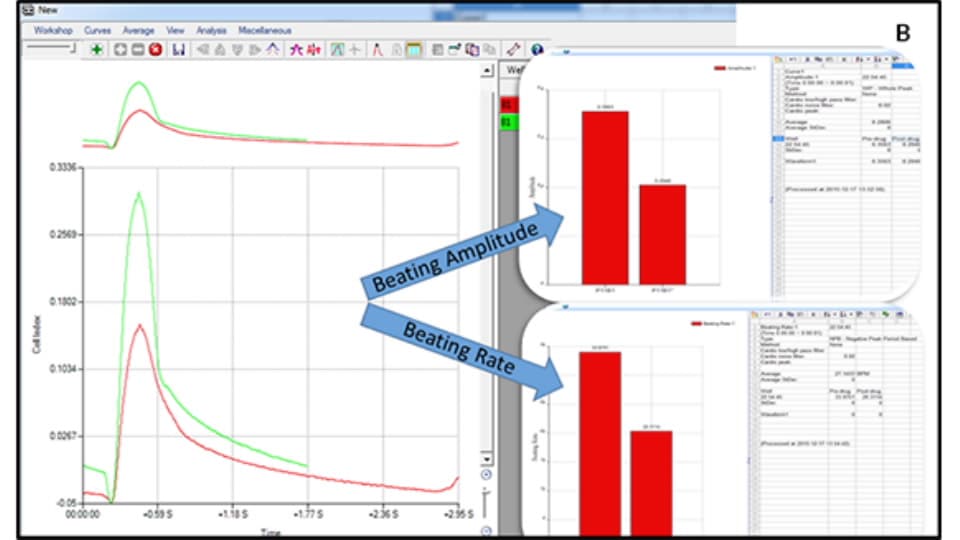The height and width of the screenshot is (540, 960).
Task: Click the red pencil tool icon
Action: tap(513, 49)
